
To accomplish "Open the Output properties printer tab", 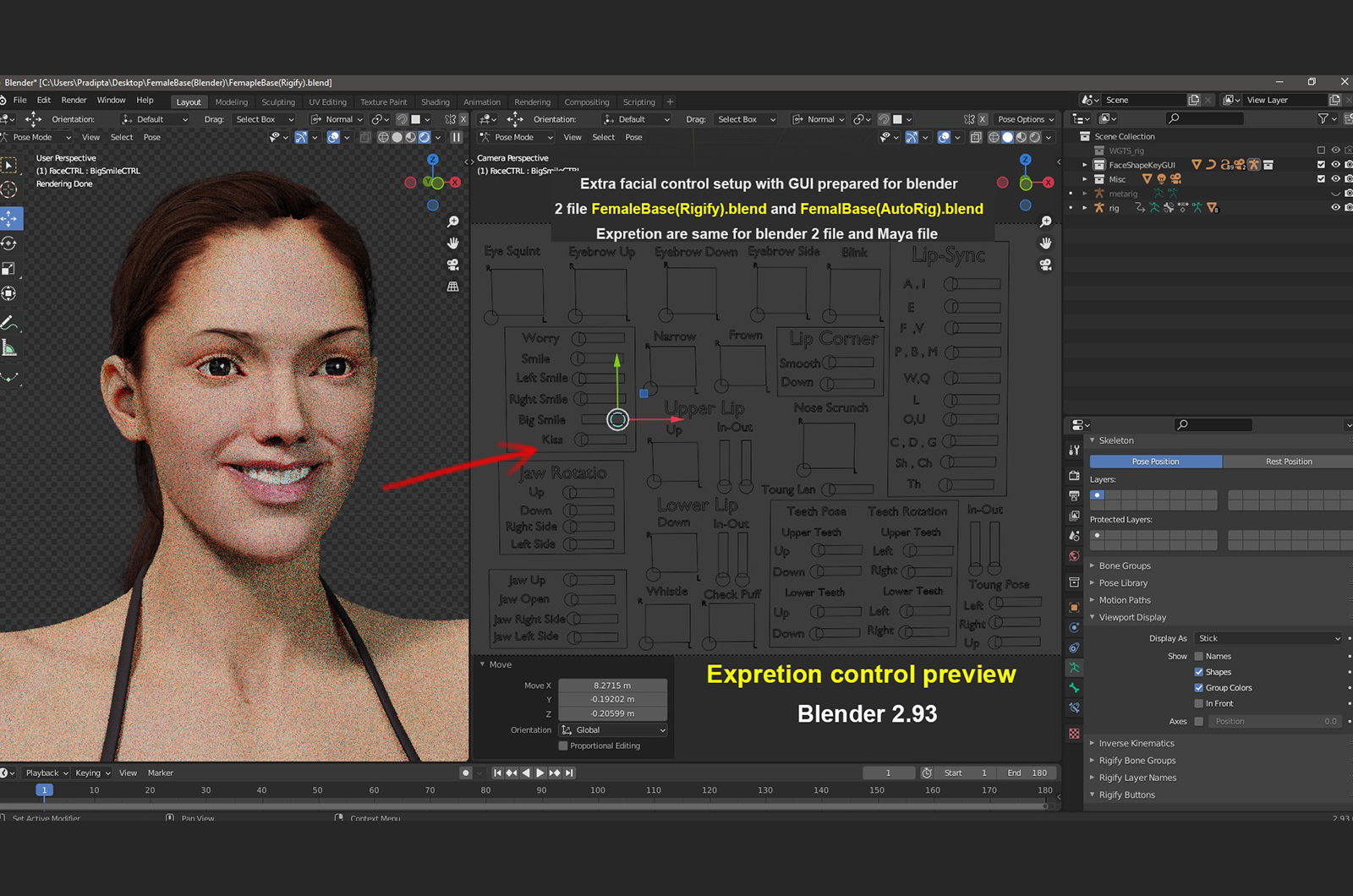I will [1074, 495].
